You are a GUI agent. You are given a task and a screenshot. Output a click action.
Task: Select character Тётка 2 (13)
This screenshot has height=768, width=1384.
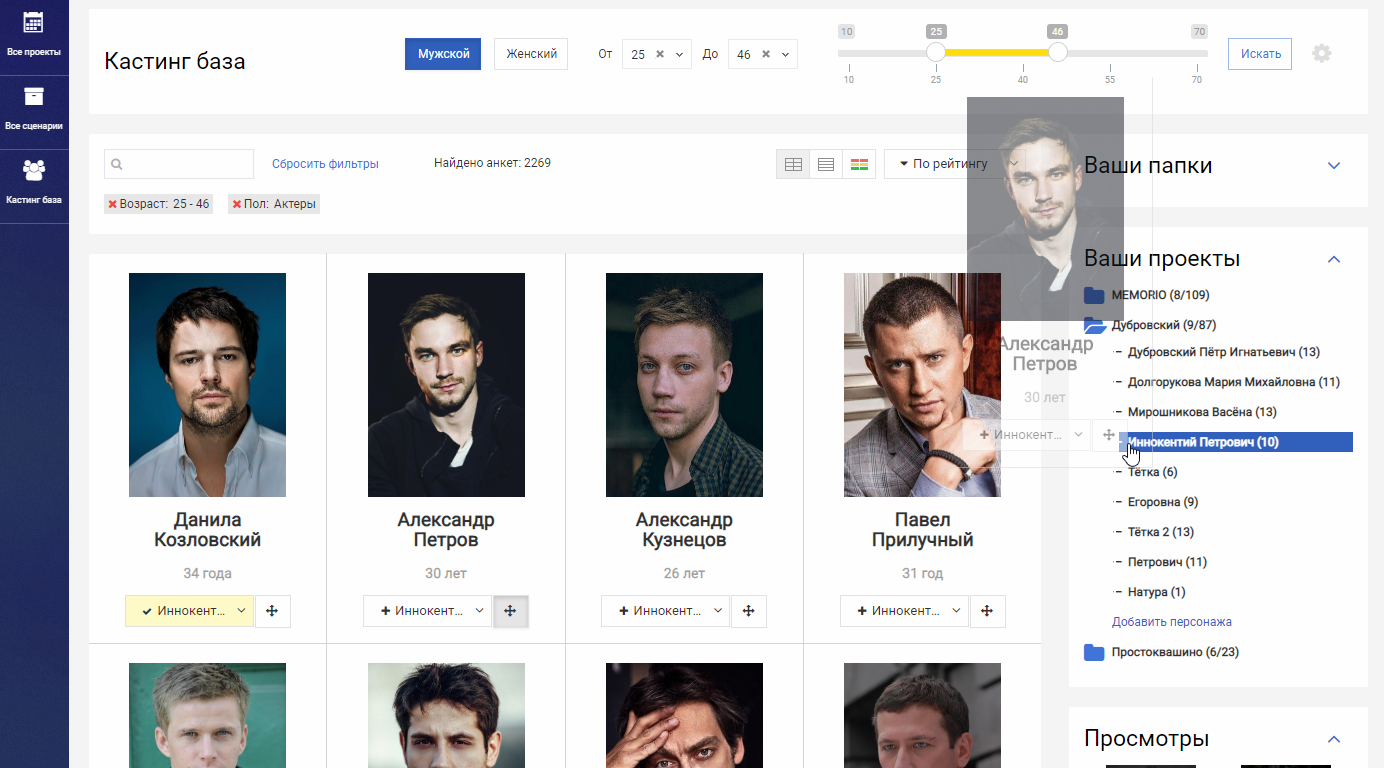point(1161,532)
